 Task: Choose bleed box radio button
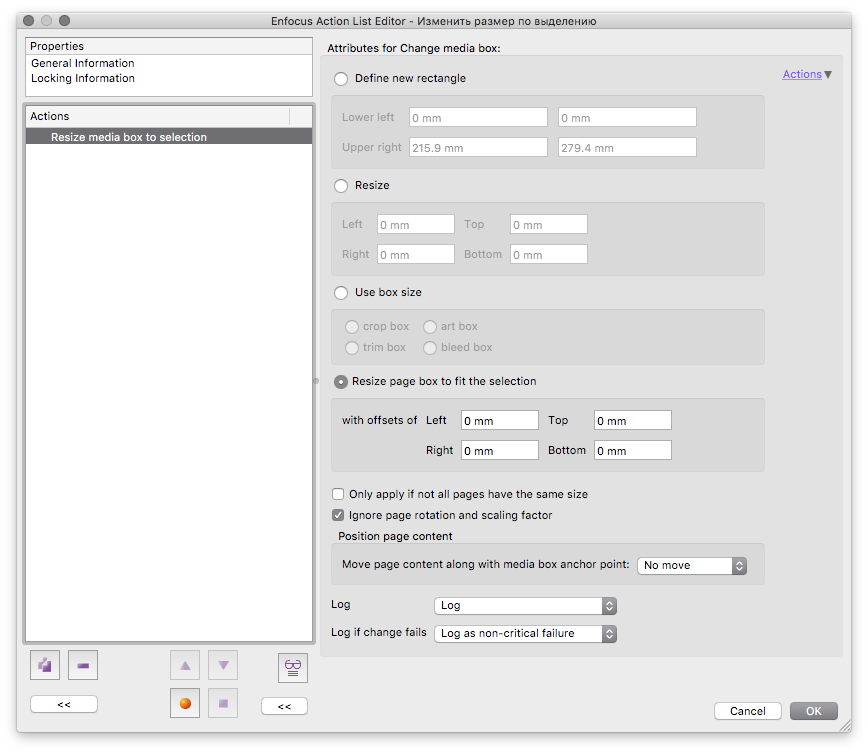[x=430, y=348]
